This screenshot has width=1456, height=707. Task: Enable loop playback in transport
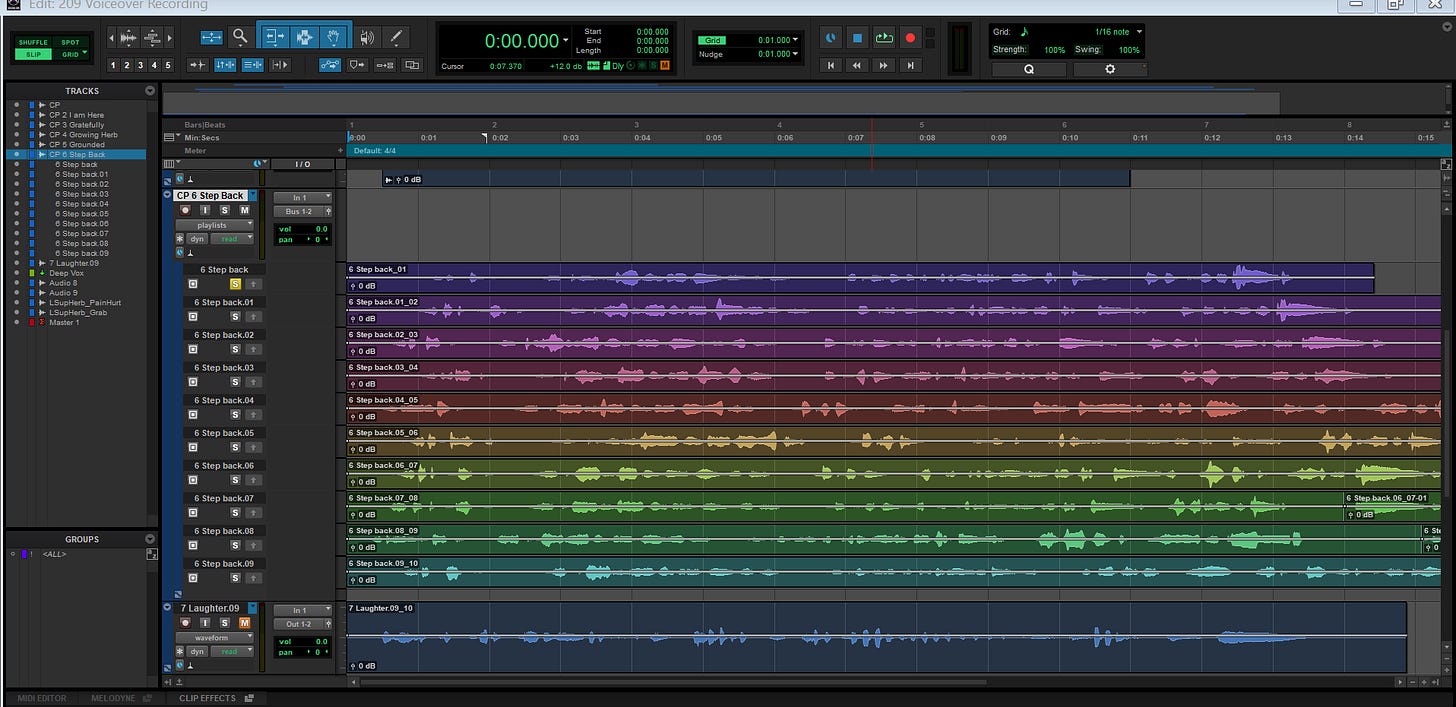[x=884, y=37]
